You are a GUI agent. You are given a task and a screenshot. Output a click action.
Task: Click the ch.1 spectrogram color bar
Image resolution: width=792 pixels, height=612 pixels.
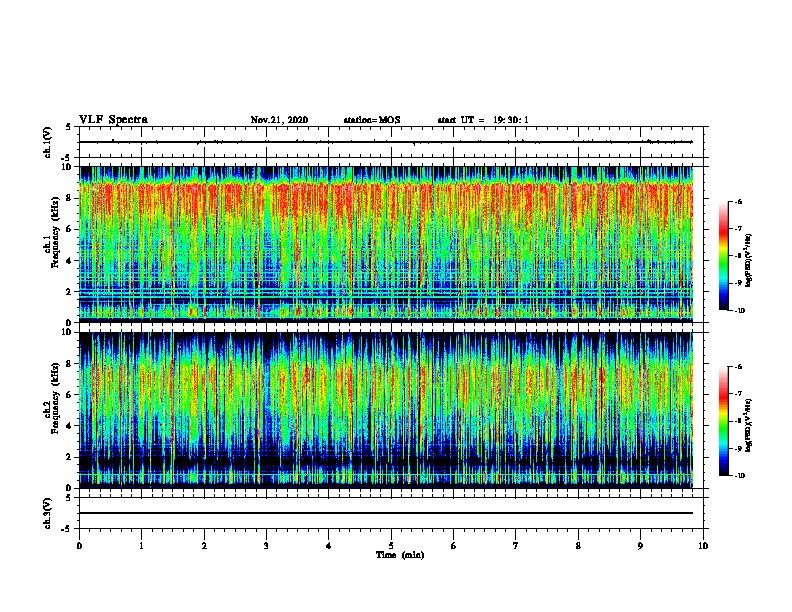[724, 256]
